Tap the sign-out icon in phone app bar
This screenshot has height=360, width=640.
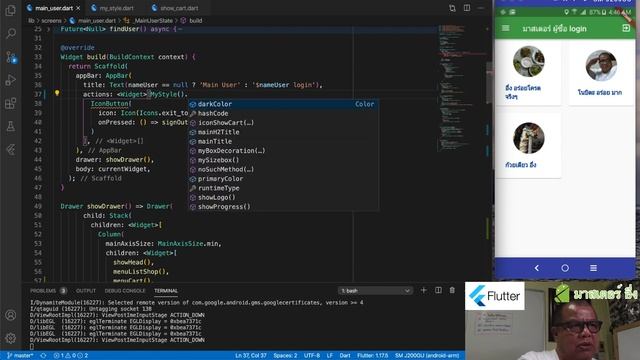point(626,28)
